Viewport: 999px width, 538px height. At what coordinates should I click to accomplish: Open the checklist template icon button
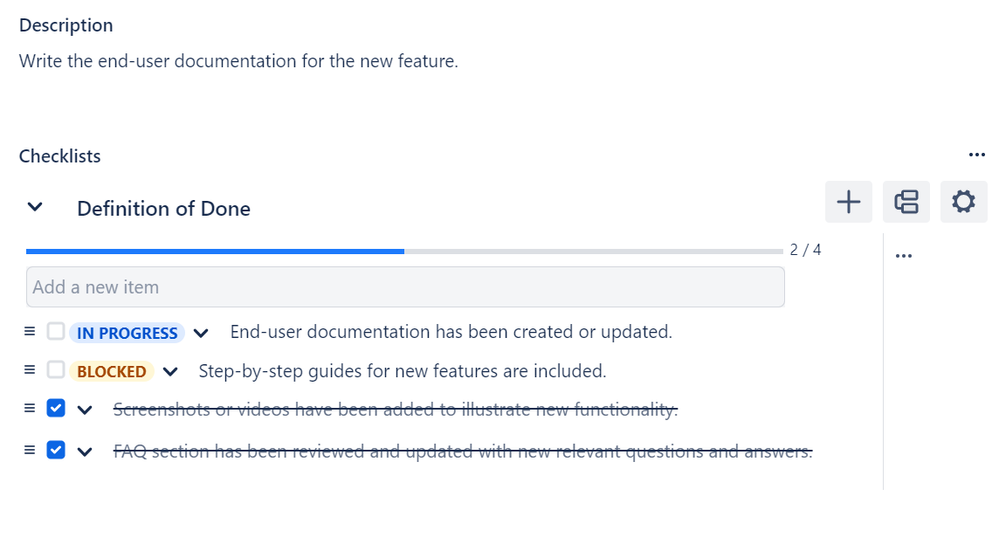[906, 203]
